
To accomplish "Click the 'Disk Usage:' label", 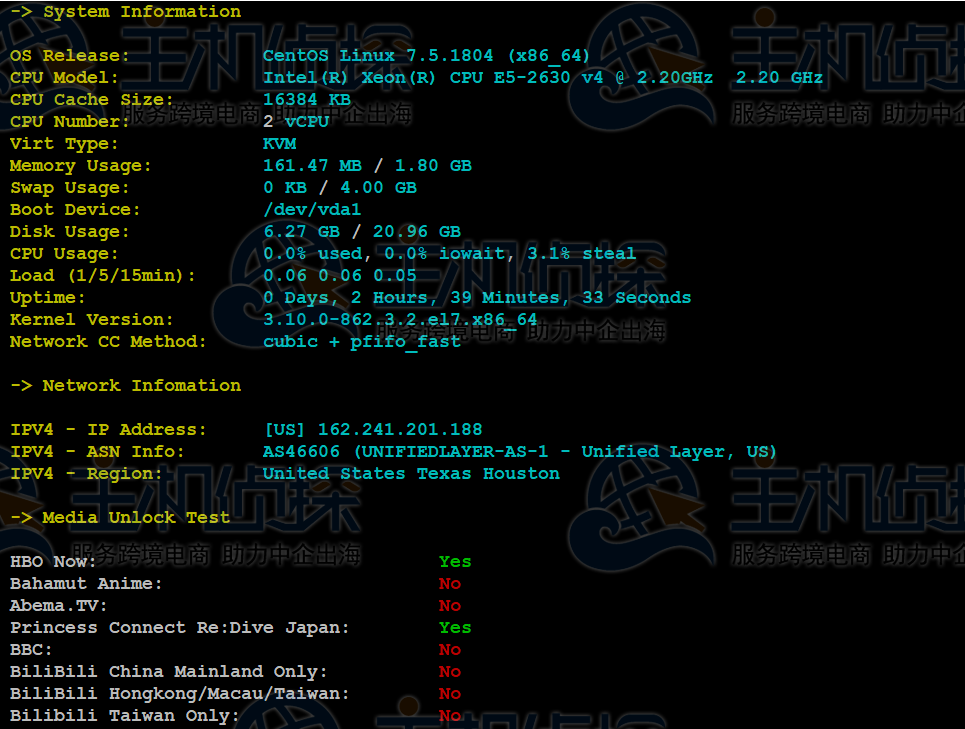I will [x=70, y=232].
